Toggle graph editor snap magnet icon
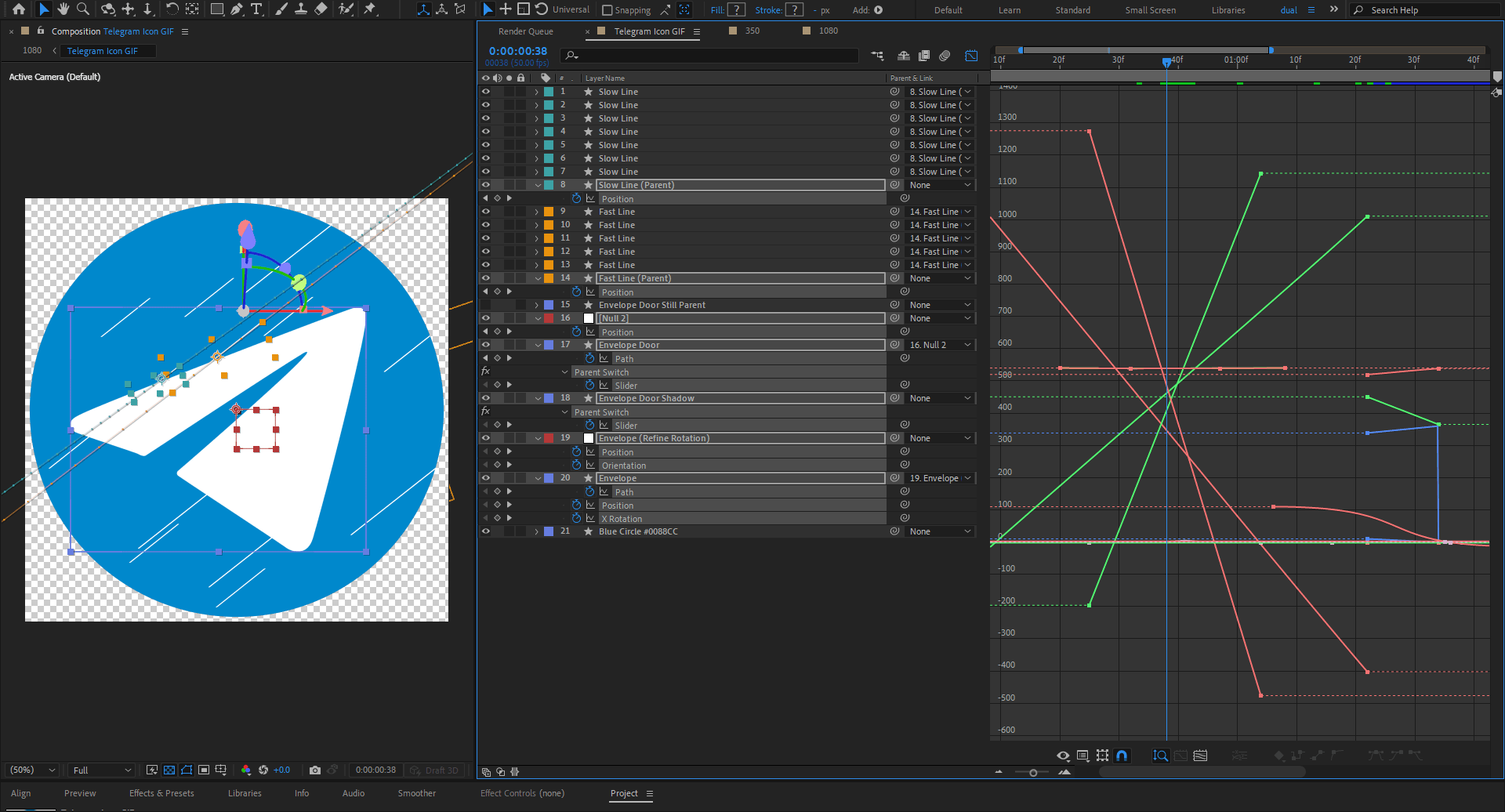 click(1122, 756)
